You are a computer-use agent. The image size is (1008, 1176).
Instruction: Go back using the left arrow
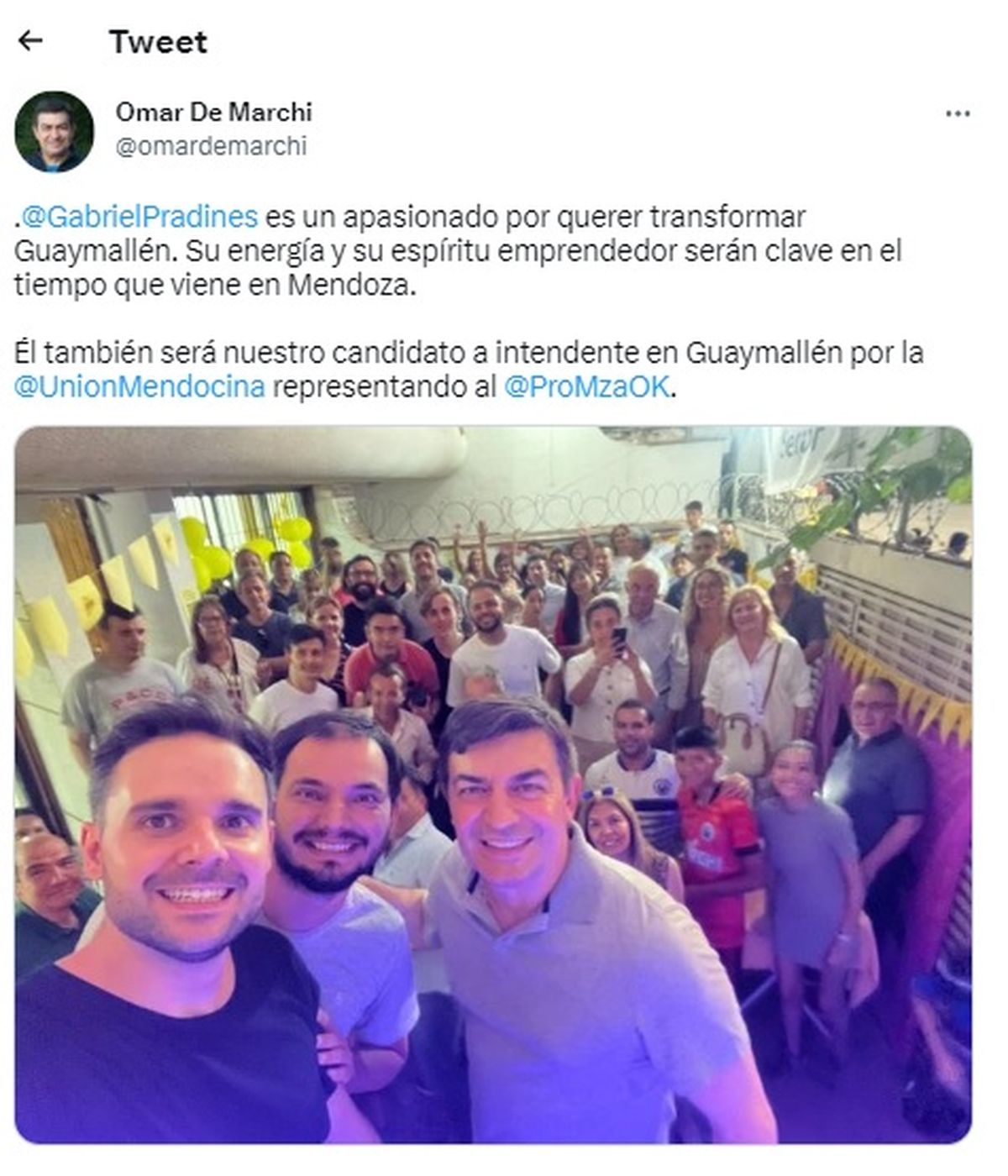tap(30, 40)
